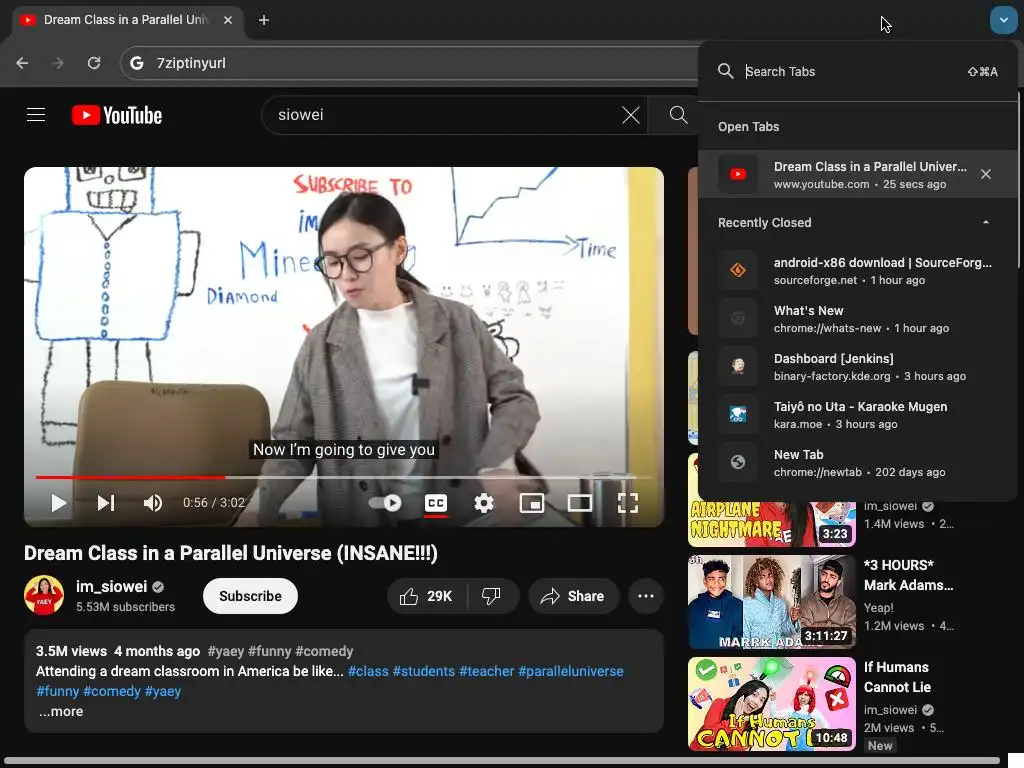Open the #yaey hashtag in description
Viewport: 1024px width, 768px height.
[x=163, y=692]
